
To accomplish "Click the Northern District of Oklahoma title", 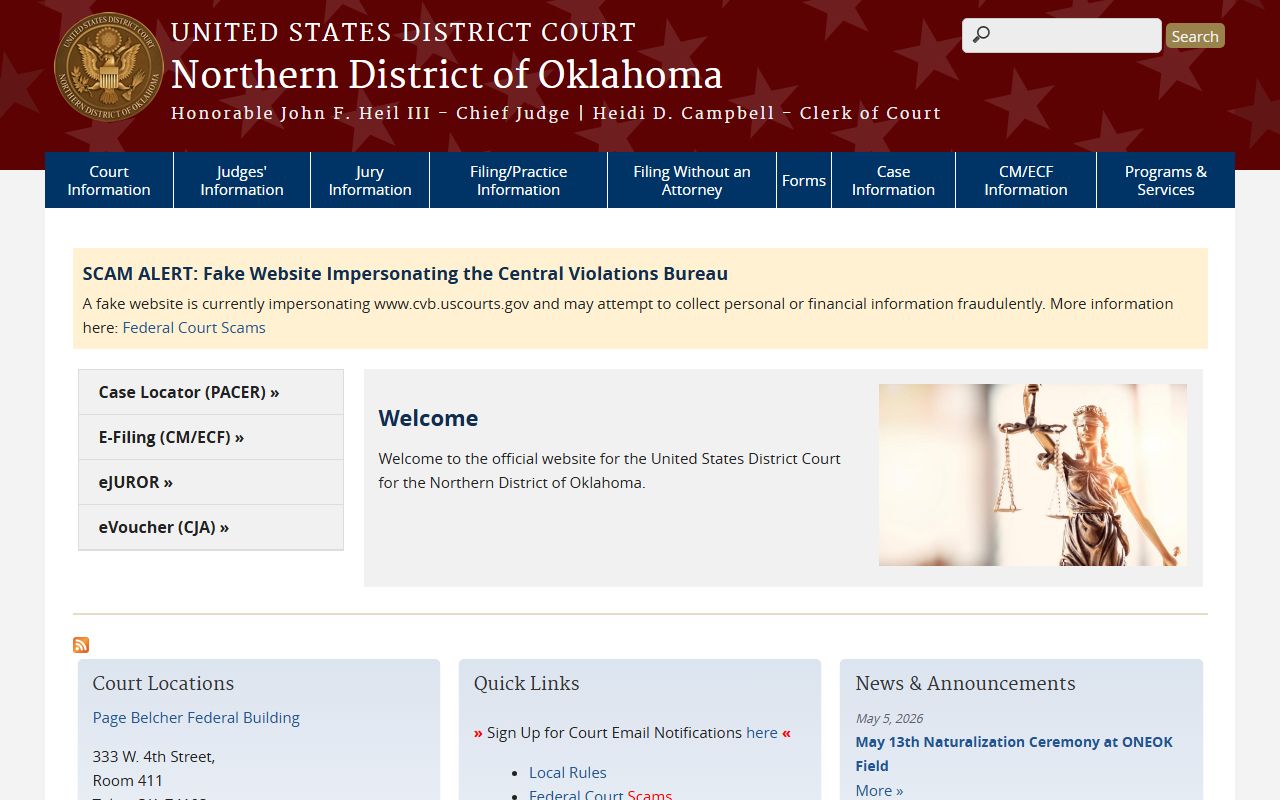I will pyautogui.click(x=447, y=75).
